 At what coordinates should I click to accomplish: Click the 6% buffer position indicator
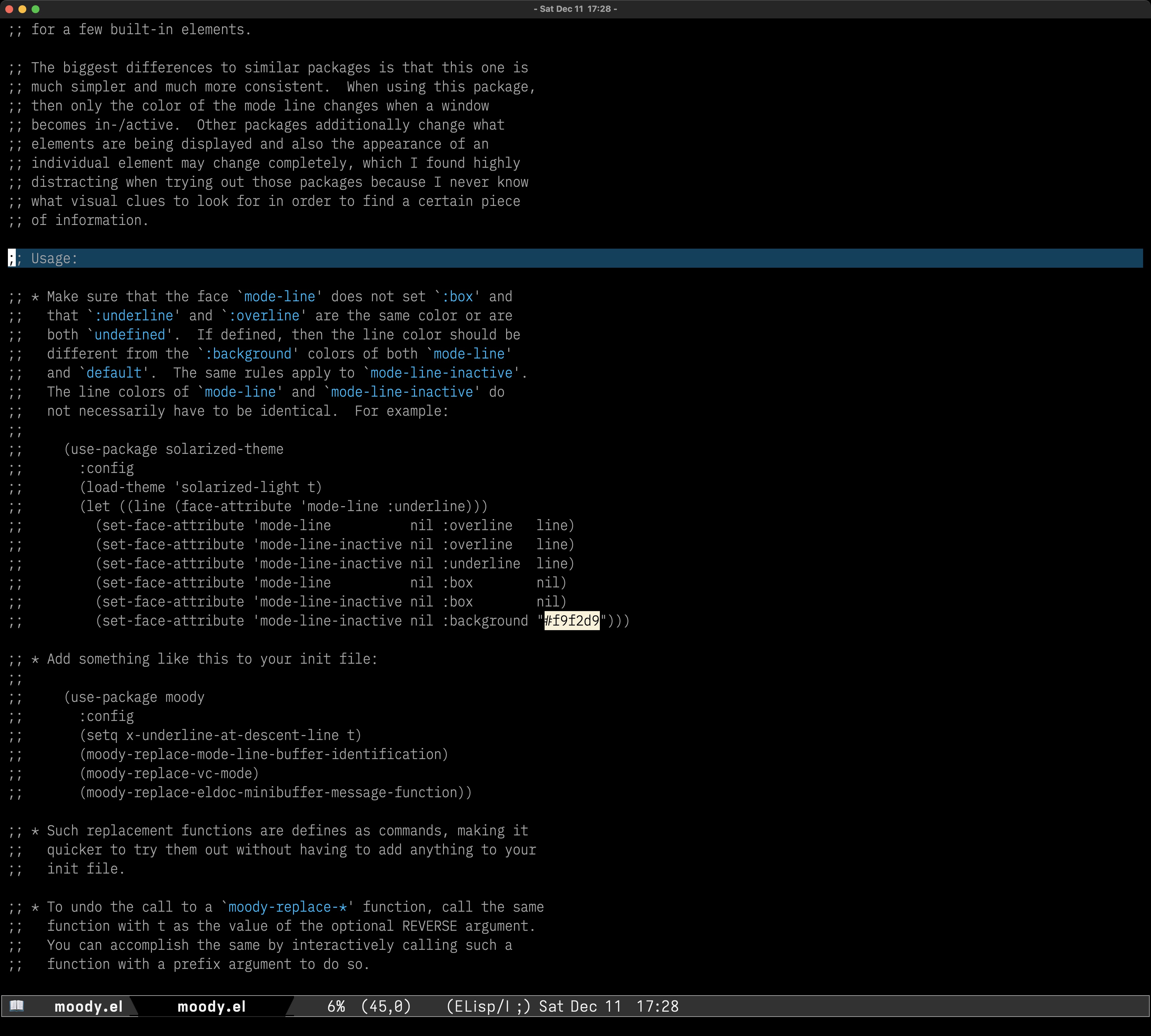point(336,1006)
